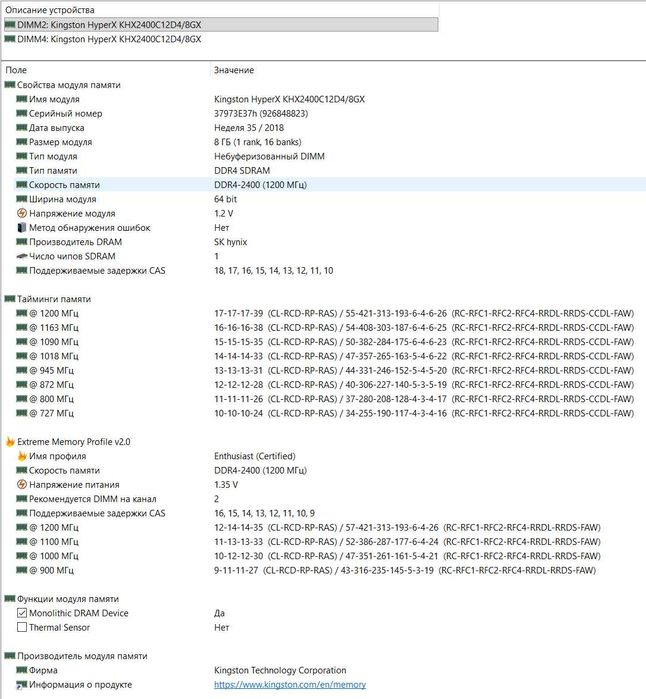Image resolution: width=646 pixels, height=699 pixels.
Task: Click icon beside Свойства модуля памяти
Action: coord(10,85)
